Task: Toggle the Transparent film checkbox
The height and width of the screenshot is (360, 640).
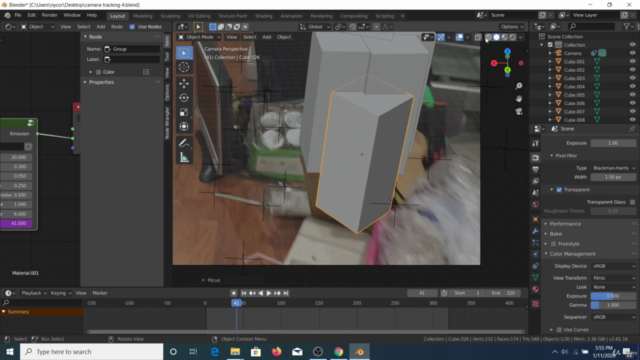Action: click(559, 190)
